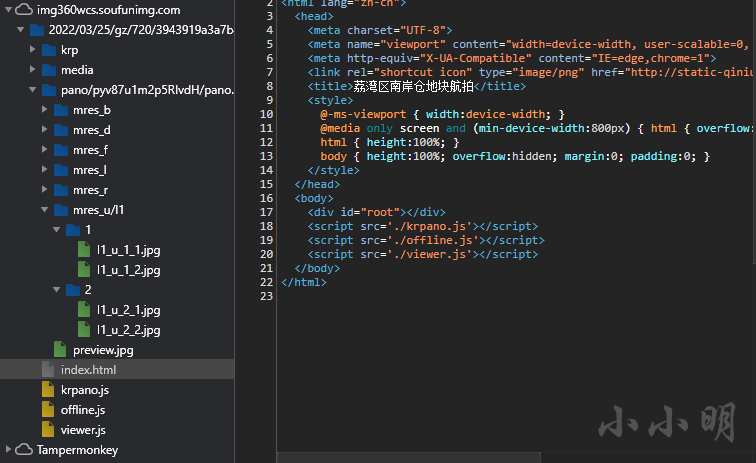Click the green file icon of preview.jpg

click(x=60, y=349)
